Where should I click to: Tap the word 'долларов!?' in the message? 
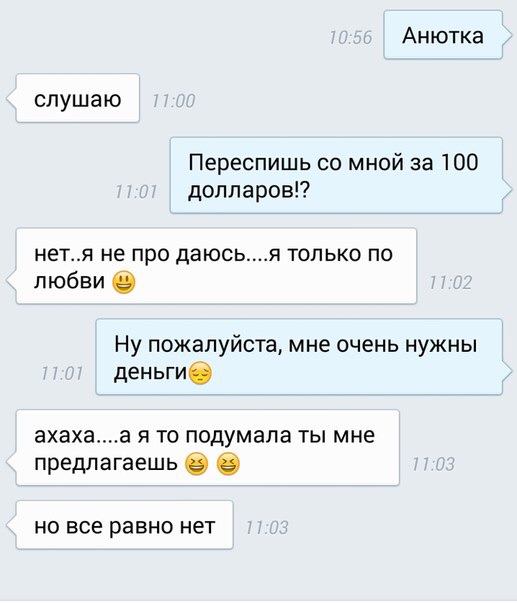(x=249, y=190)
